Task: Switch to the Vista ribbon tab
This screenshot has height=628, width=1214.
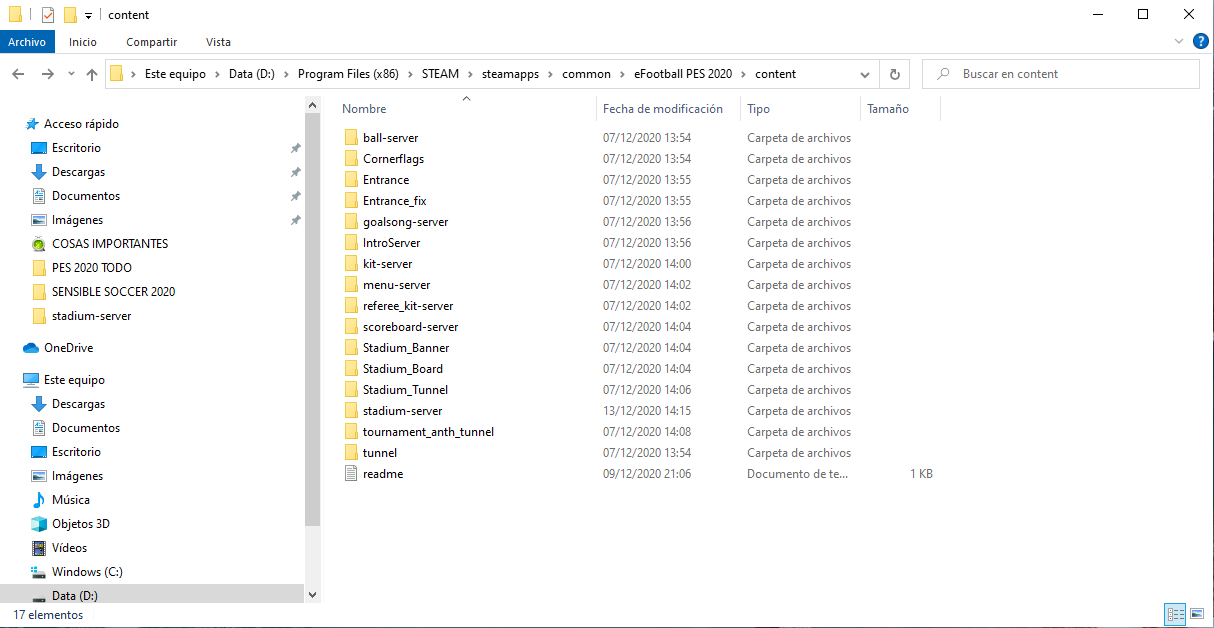Action: click(218, 42)
